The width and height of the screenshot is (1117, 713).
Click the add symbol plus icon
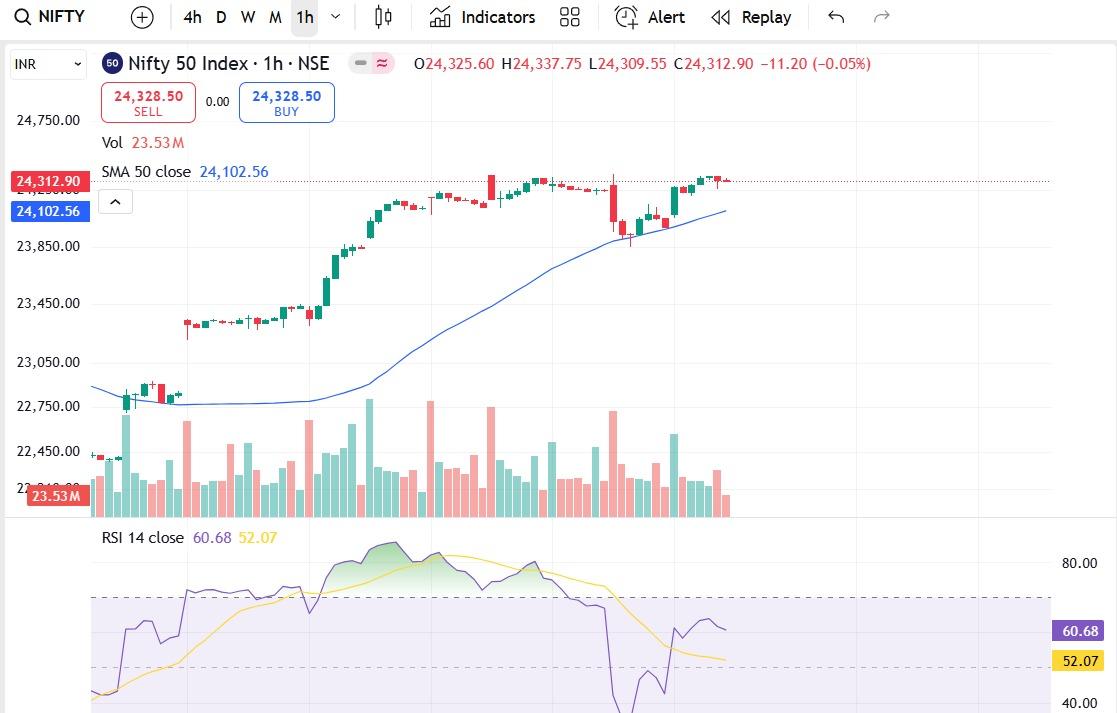click(142, 17)
